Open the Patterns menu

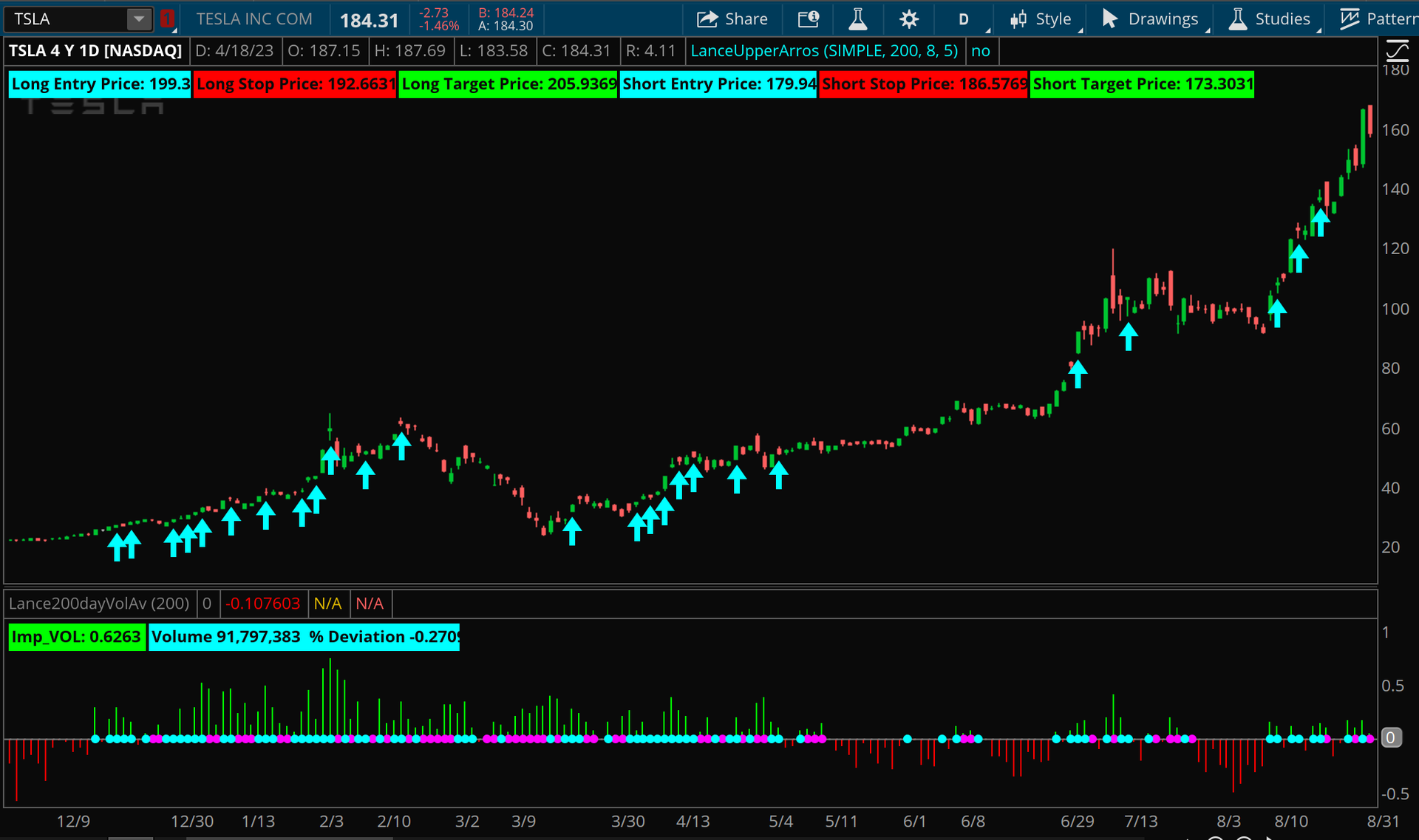[1378, 18]
